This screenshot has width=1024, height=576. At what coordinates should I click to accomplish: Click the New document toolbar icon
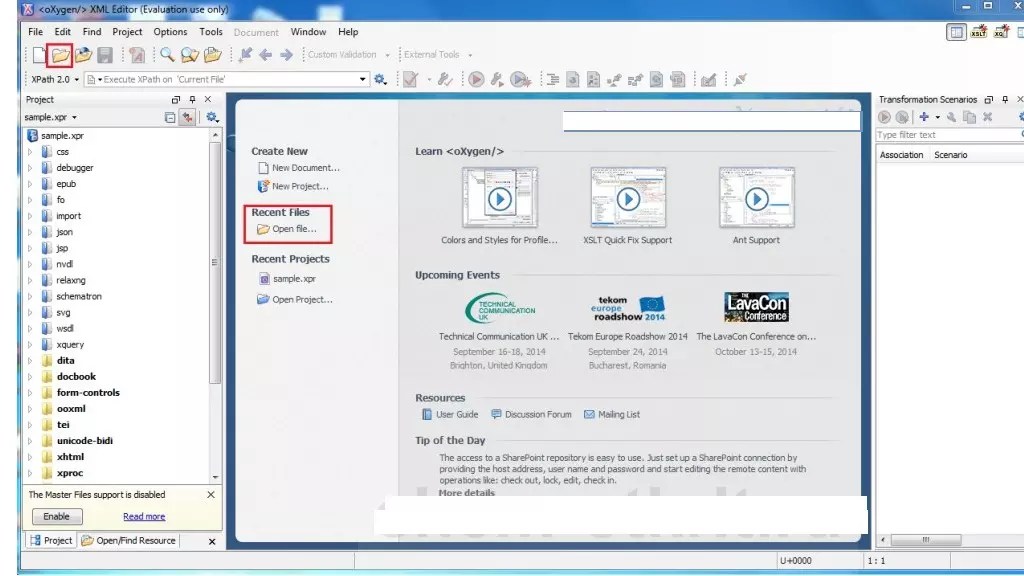pyautogui.click(x=39, y=56)
